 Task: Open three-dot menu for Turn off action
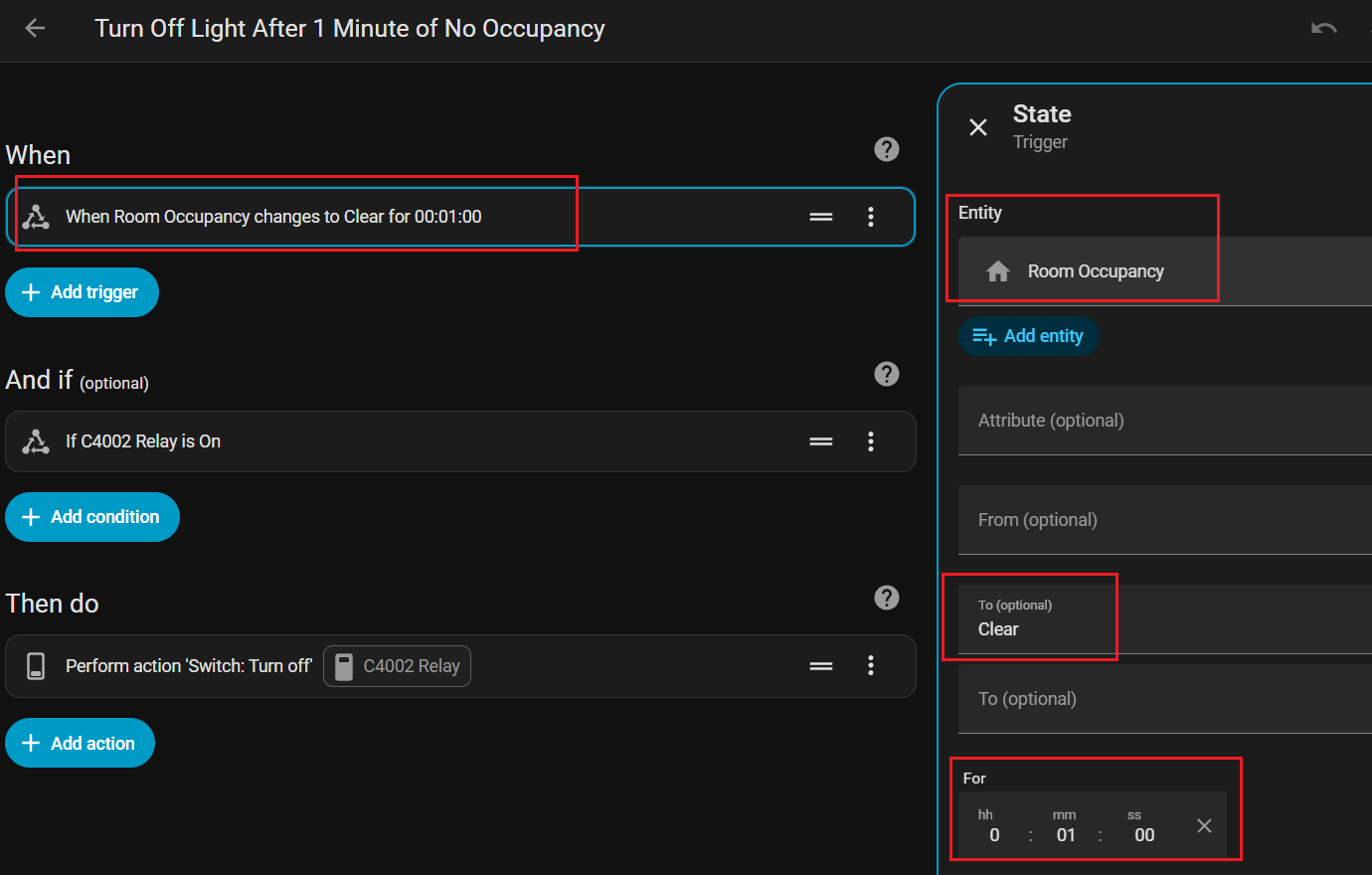click(x=871, y=666)
